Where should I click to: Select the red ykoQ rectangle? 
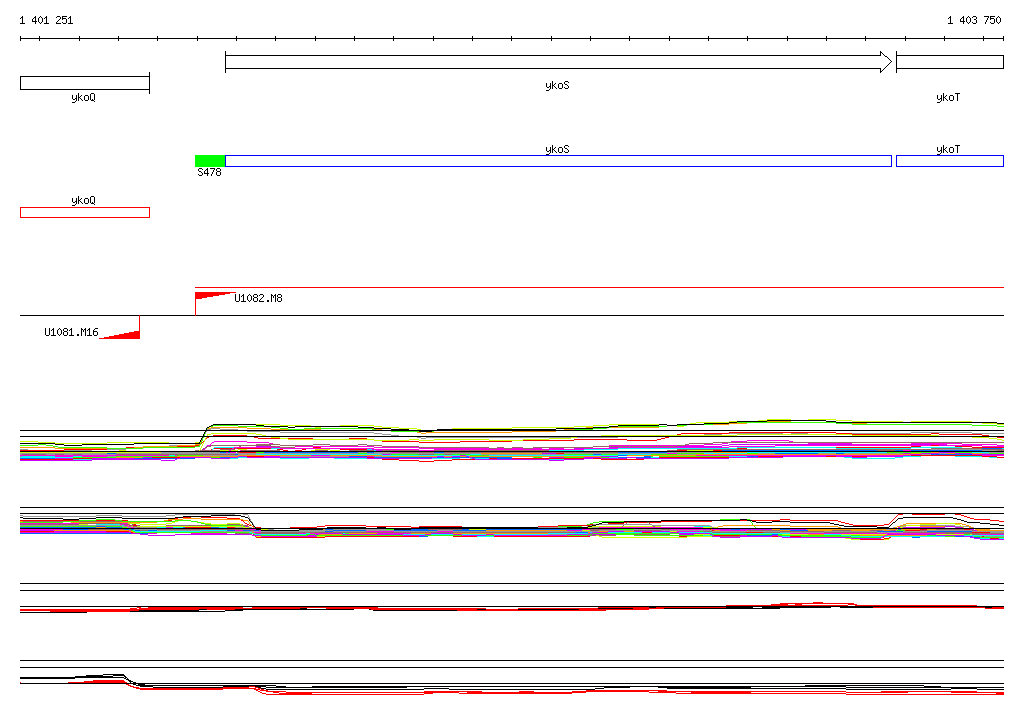click(x=85, y=212)
